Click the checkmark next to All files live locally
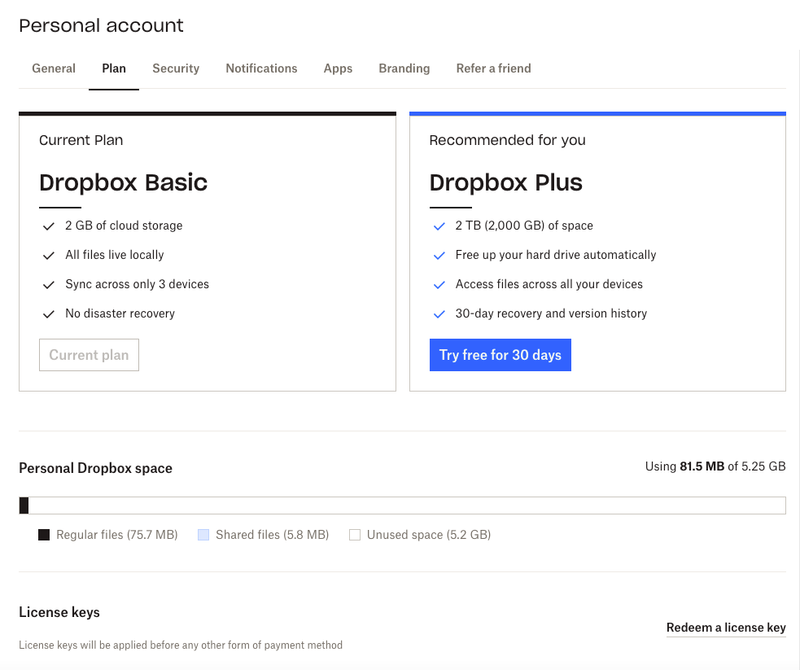 (x=48, y=255)
